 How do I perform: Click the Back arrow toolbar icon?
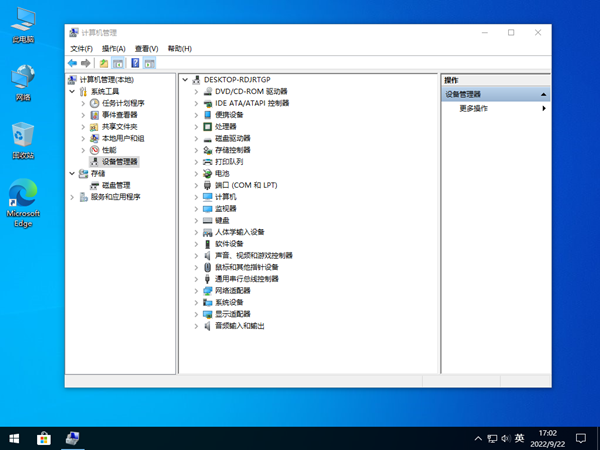[x=72, y=63]
